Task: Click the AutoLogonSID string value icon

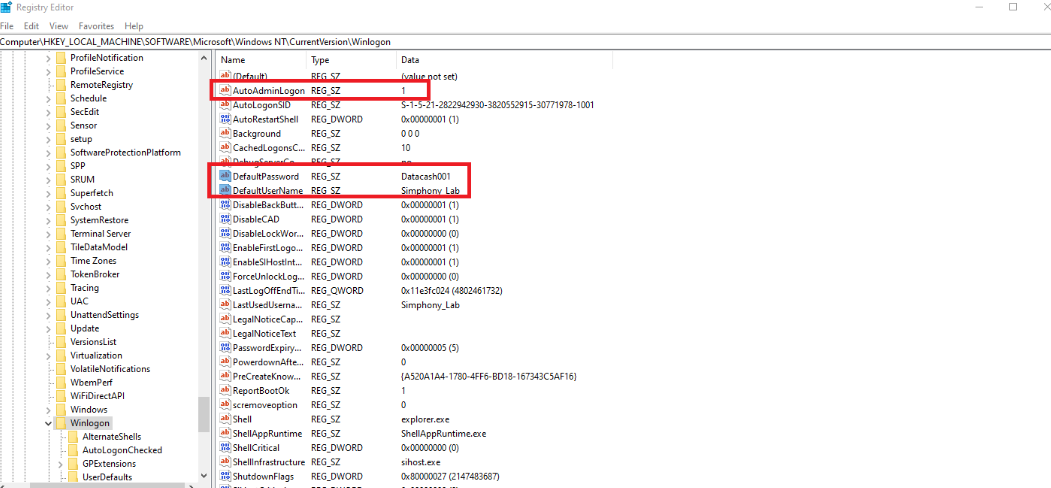Action: click(x=225, y=105)
